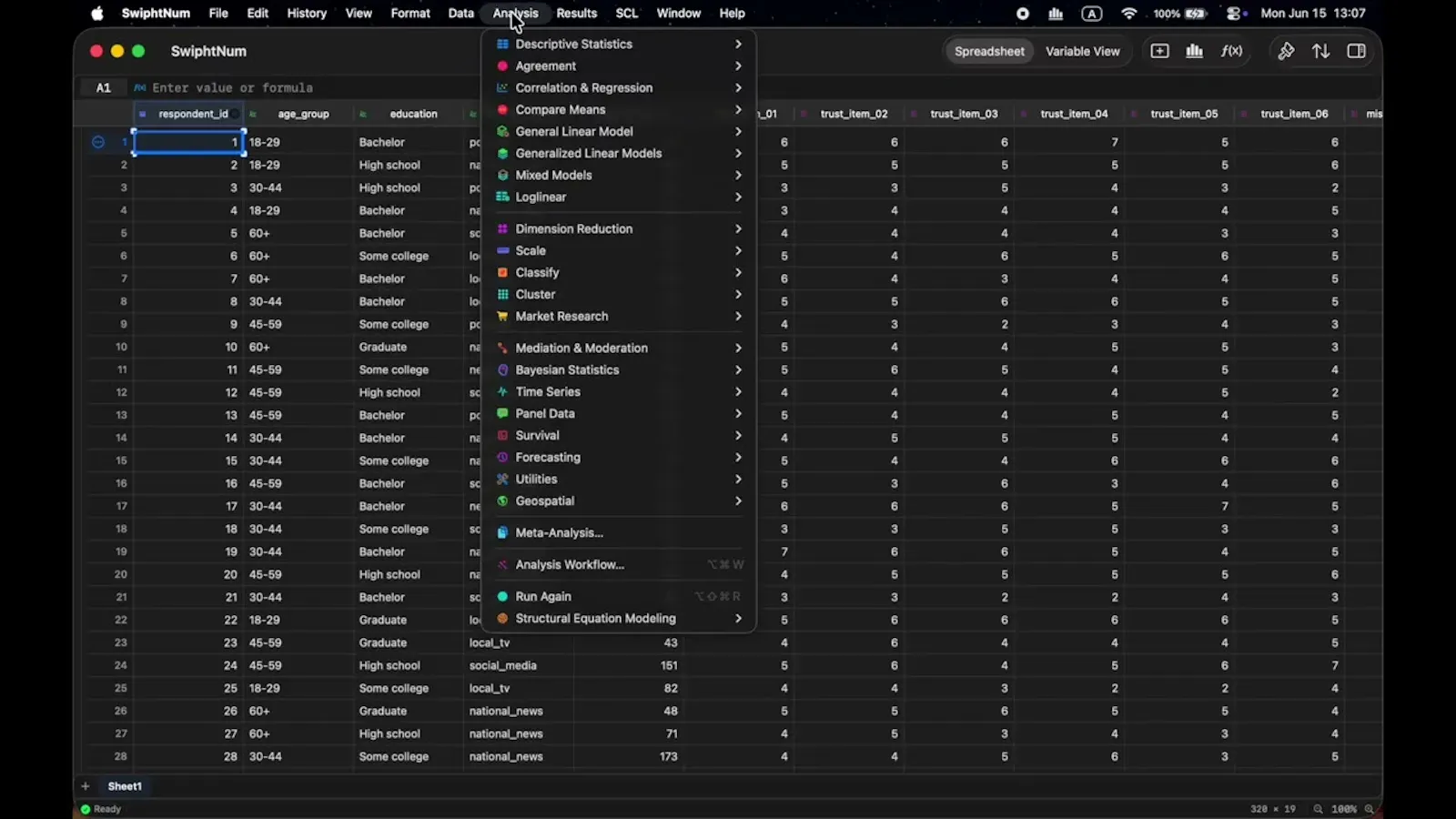
Task: Click the Market Research icon
Action: coord(502,316)
